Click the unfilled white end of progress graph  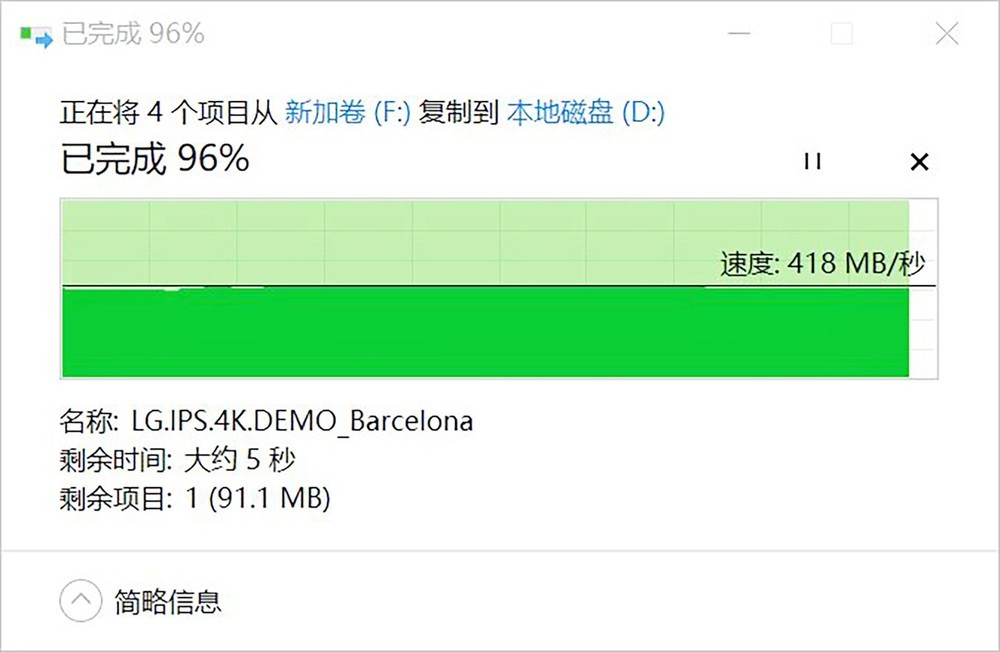[922, 288]
